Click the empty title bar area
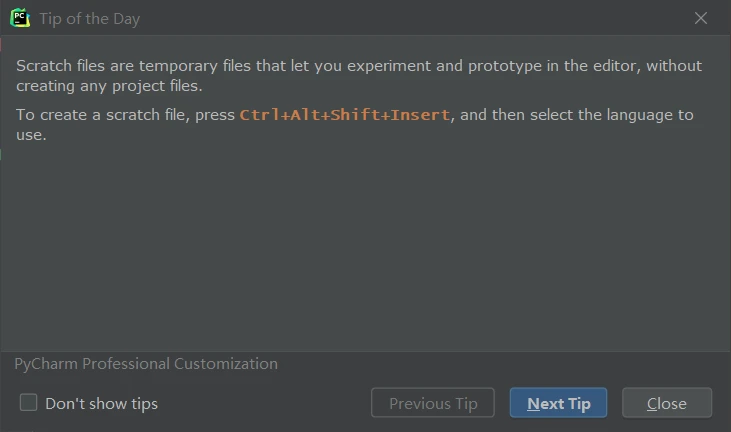This screenshot has width=731, height=432. tap(400, 18)
